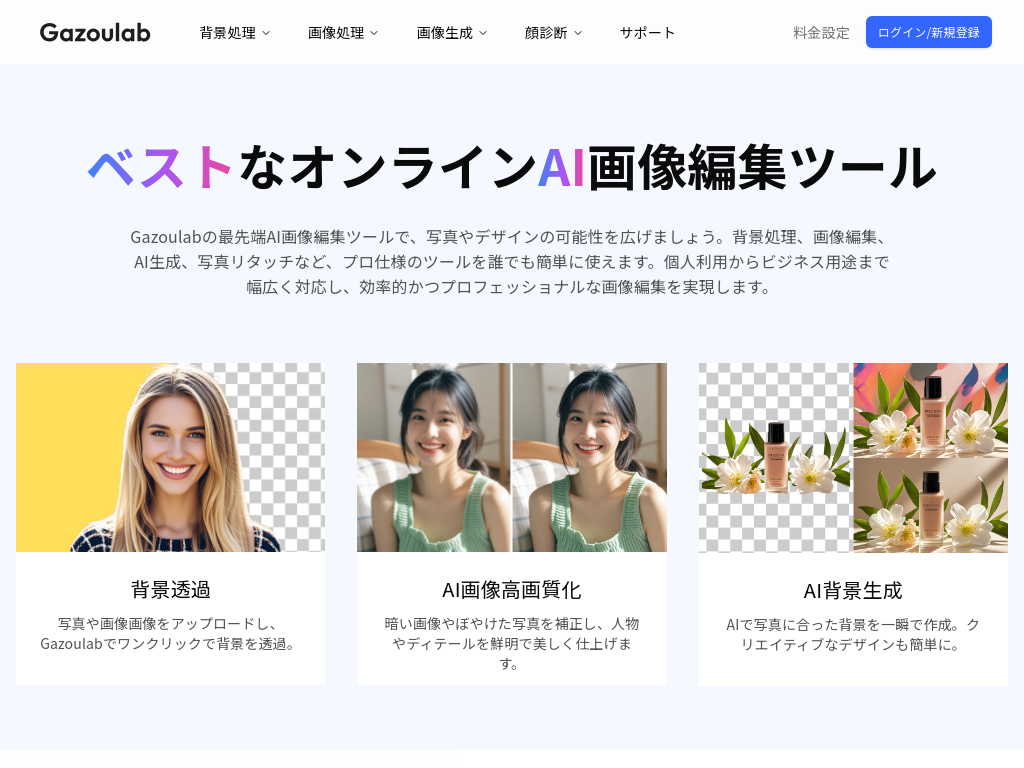Click the chevron arrow next to 画像処理
Viewport: 1024px width, 768px height.
pos(374,33)
